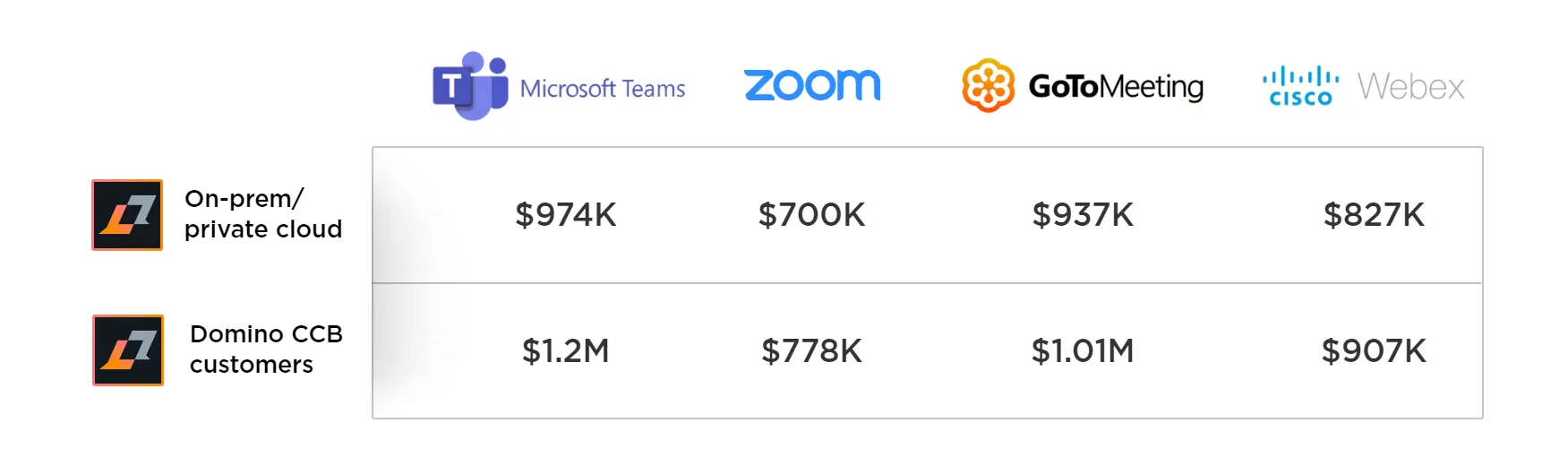Click the $907K cell for Webex

pos(1374,351)
